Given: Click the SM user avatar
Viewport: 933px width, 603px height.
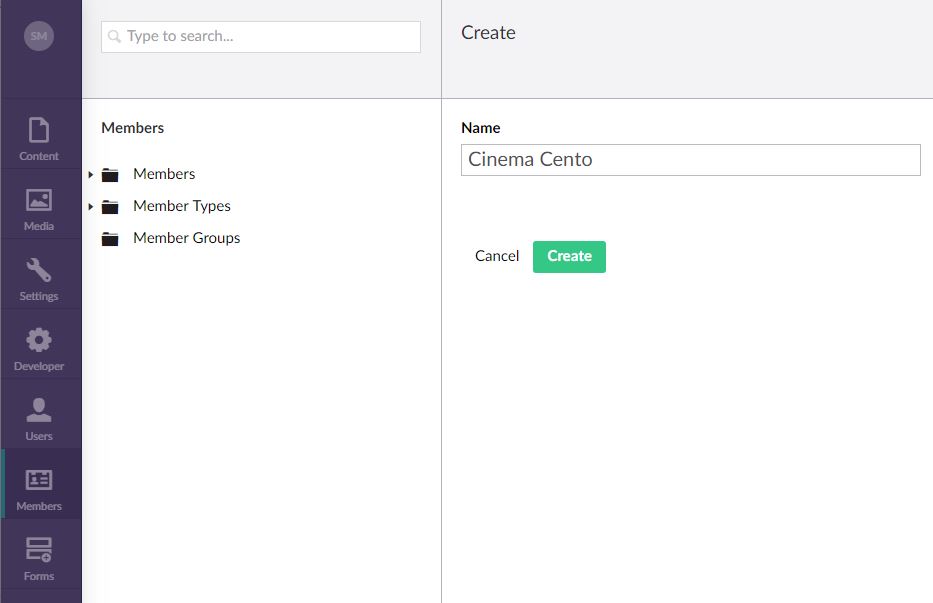Looking at the screenshot, I should pos(39,36).
